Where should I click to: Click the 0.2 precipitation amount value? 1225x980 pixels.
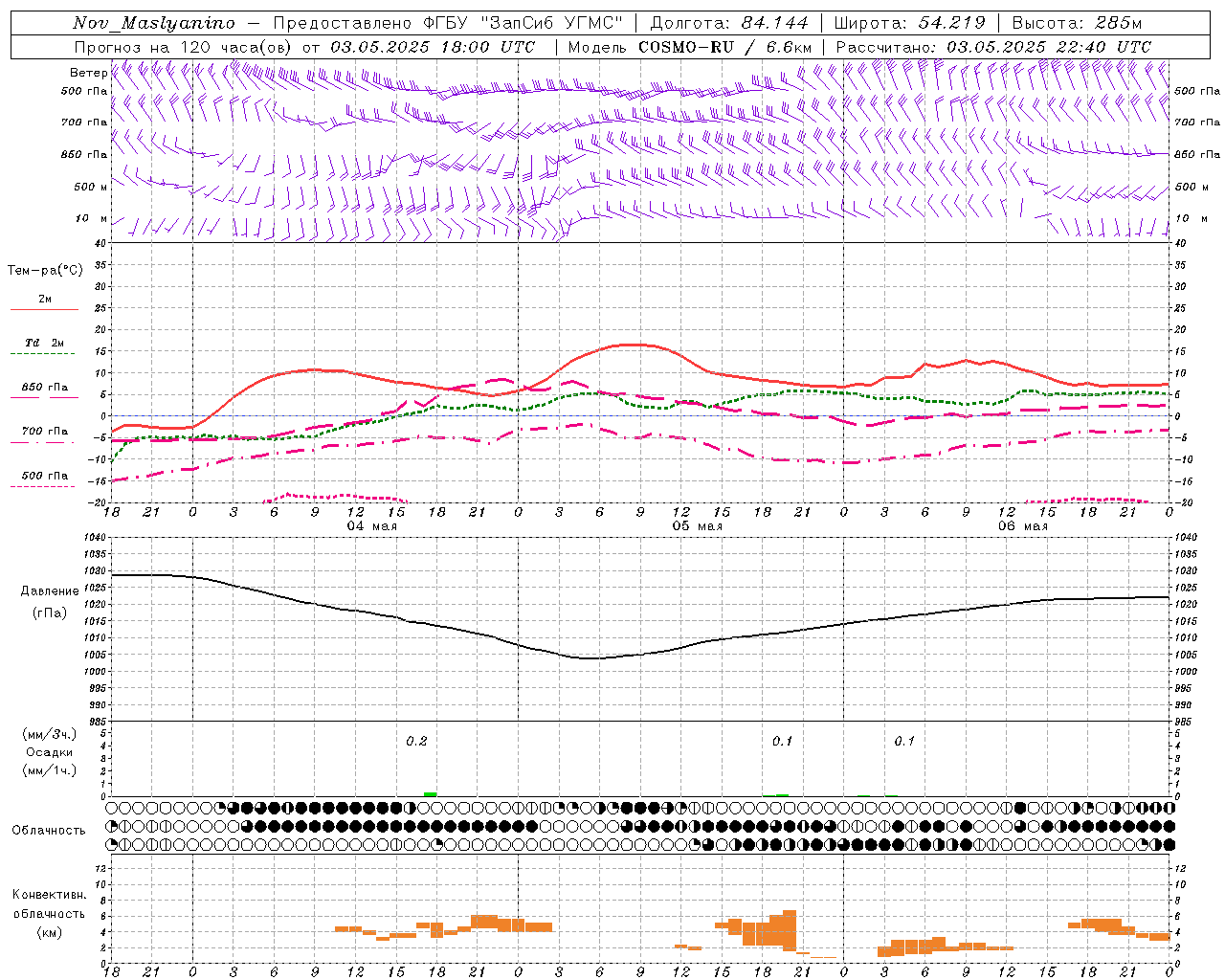click(x=416, y=741)
